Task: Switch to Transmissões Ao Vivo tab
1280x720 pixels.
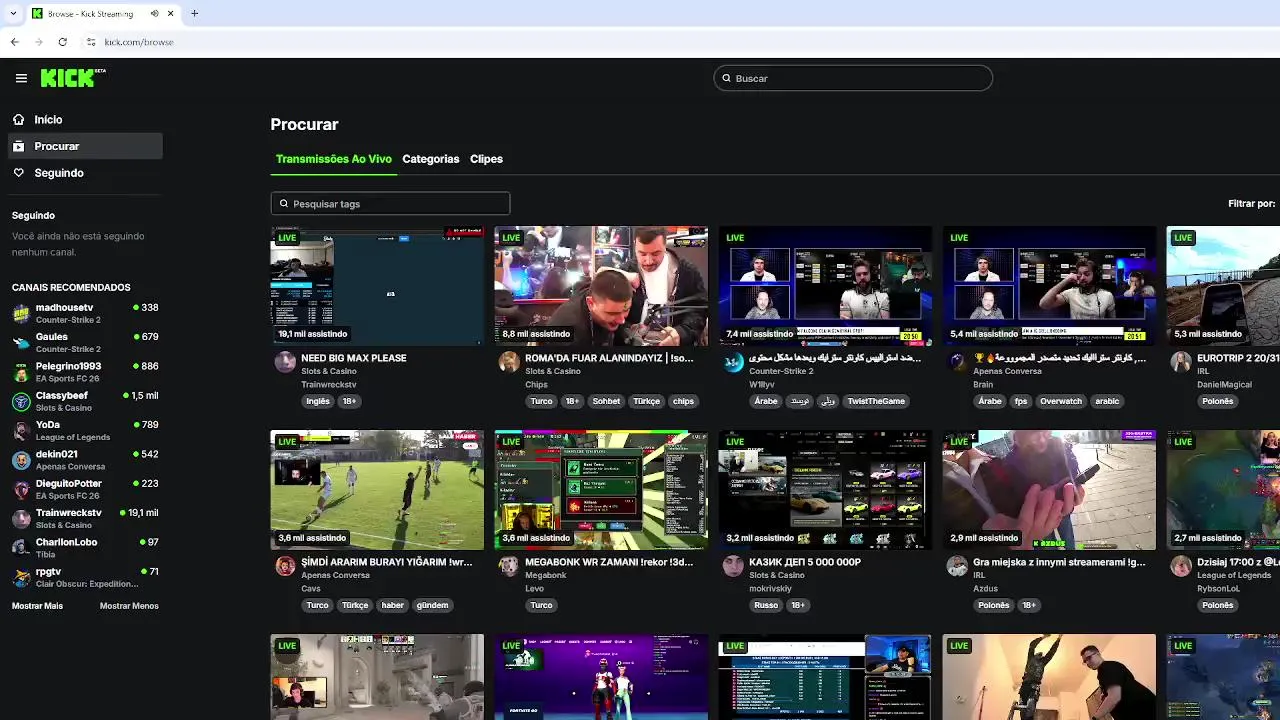Action: 333,159
